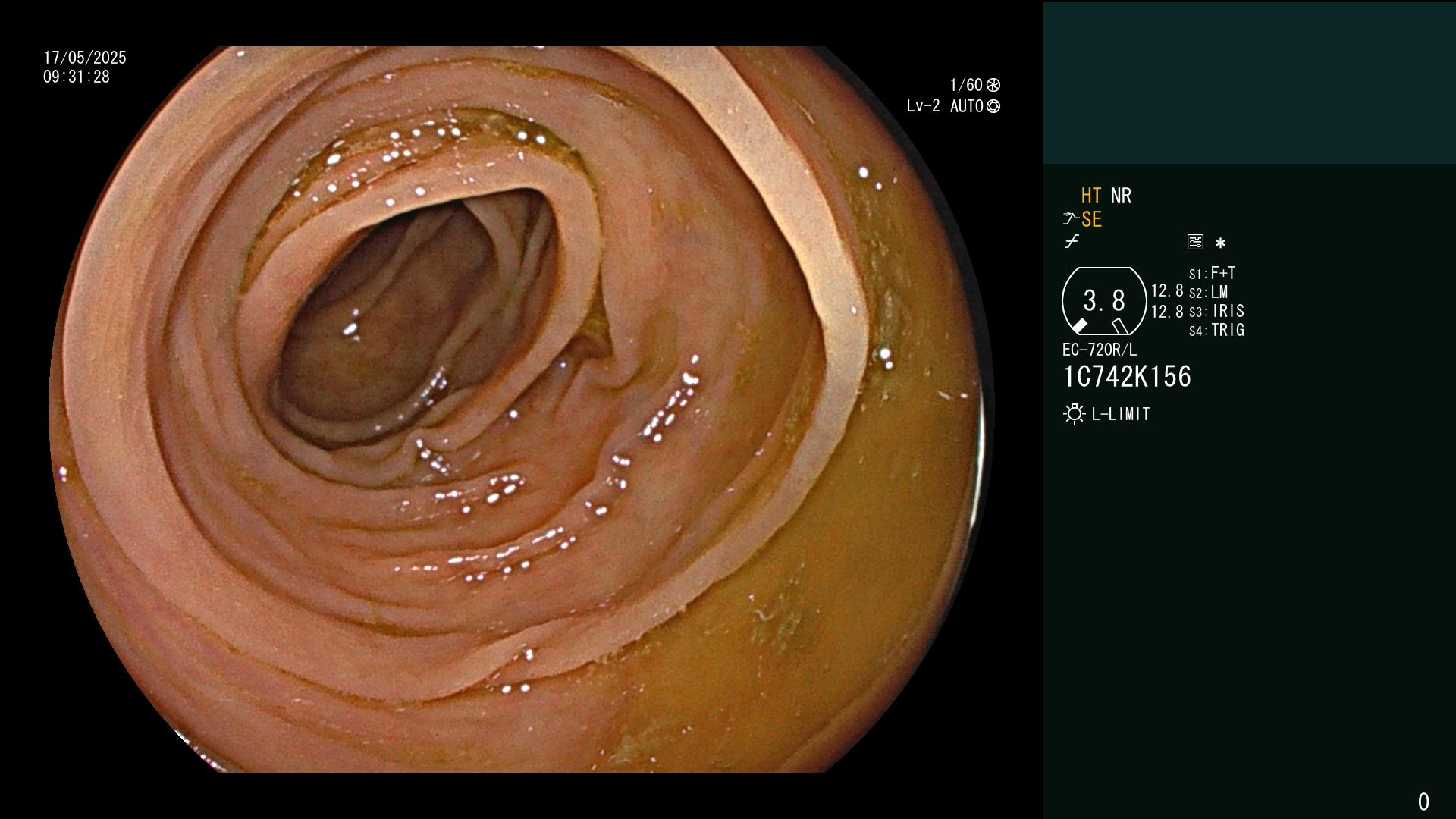The width and height of the screenshot is (1456, 819).
Task: Click the shutter speed icon after 1/60
Action: coord(993,85)
